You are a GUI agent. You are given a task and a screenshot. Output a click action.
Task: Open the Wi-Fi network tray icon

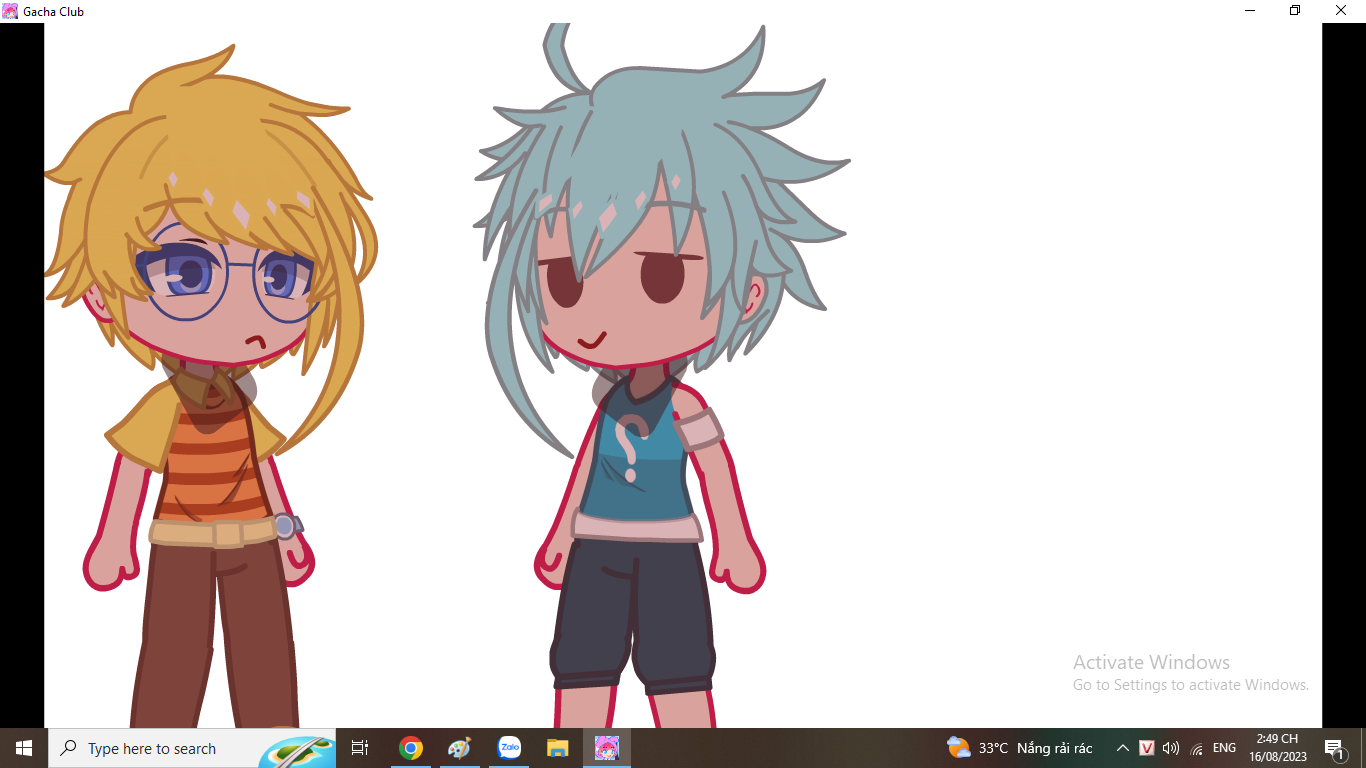pos(1196,748)
